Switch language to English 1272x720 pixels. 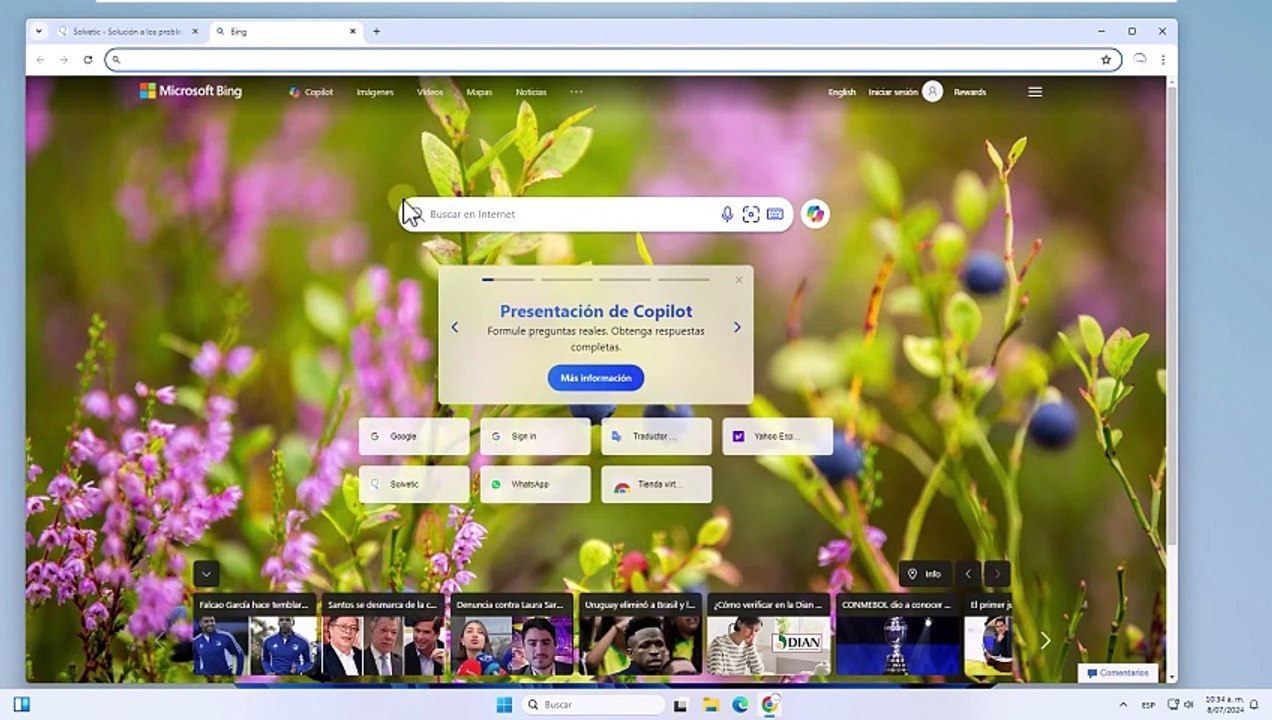(842, 92)
